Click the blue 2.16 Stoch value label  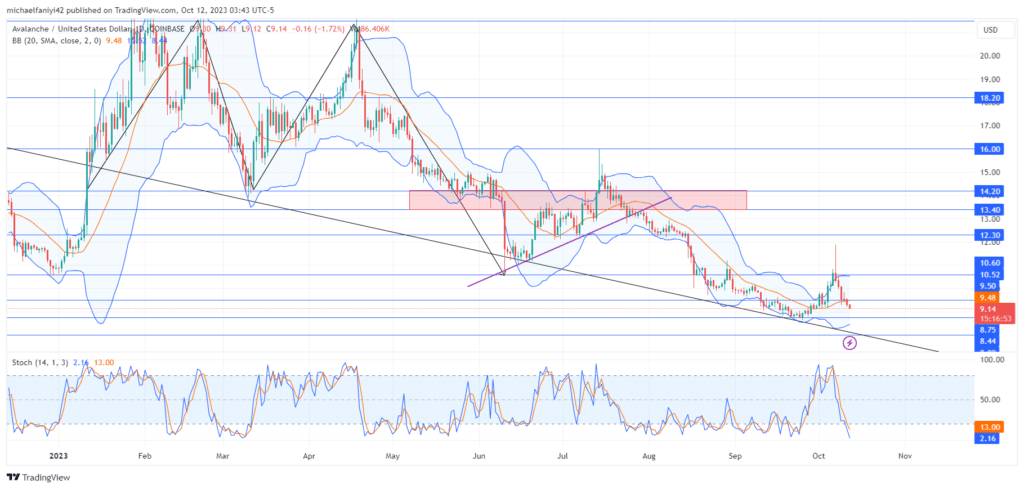tap(991, 439)
